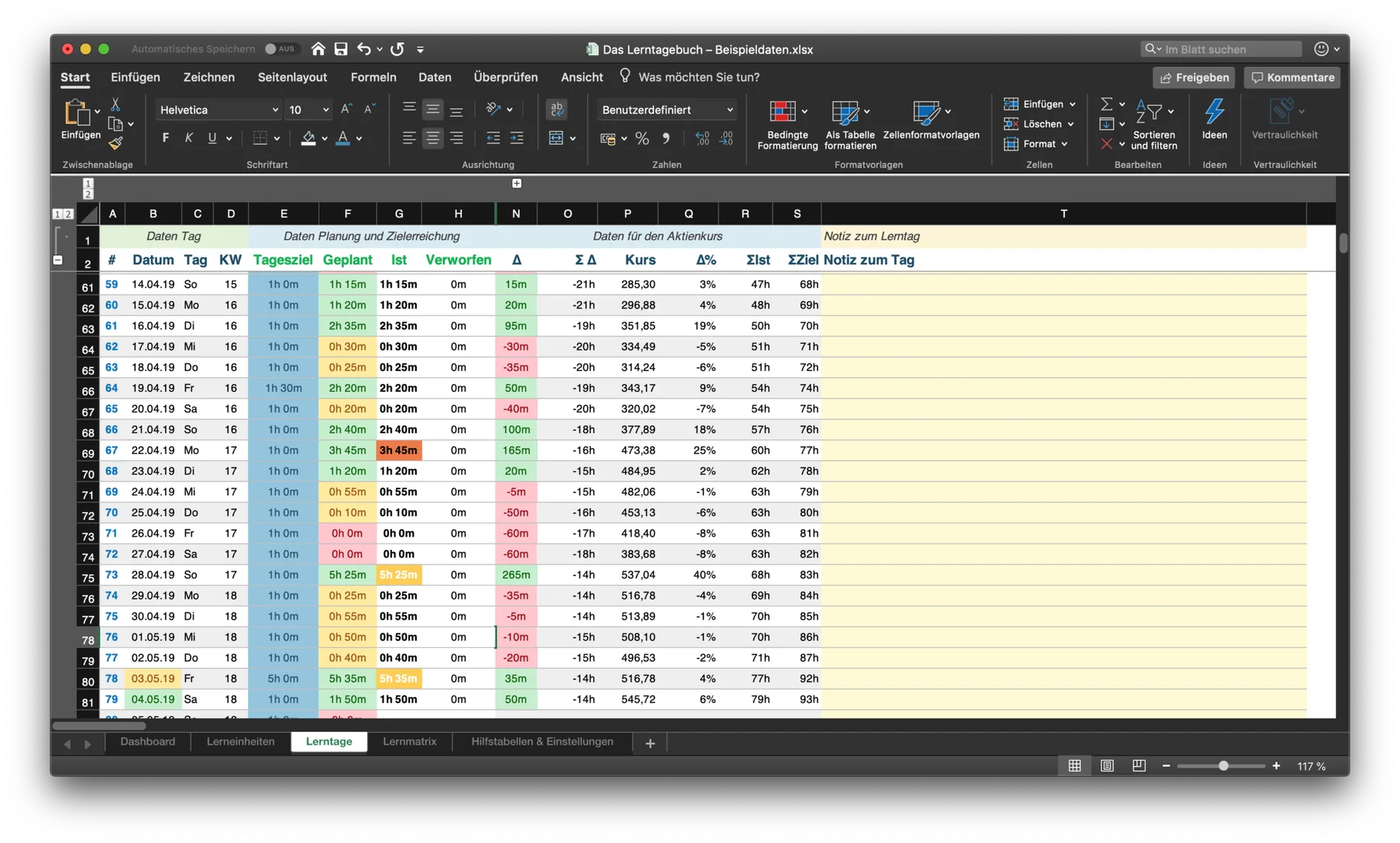Click the fill color bucket swatch
The width and height of the screenshot is (1400, 843).
coord(308,138)
